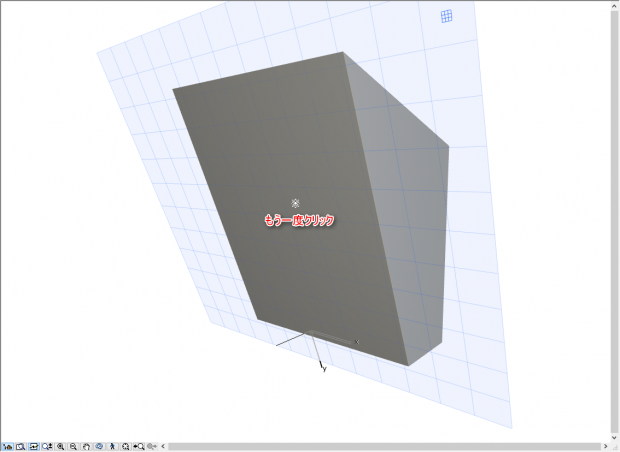The height and width of the screenshot is (452, 620).
Task: Click the zoom in magnifier
Action: pyautogui.click(x=60, y=446)
